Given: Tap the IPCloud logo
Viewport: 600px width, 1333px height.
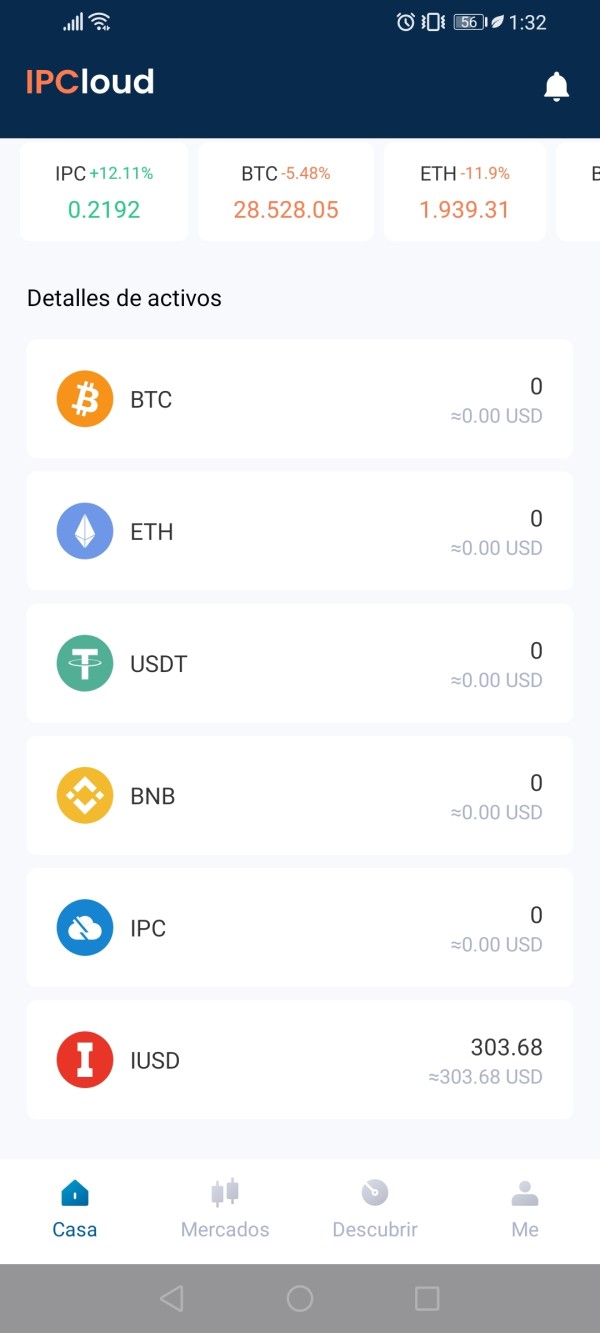Looking at the screenshot, I should [90, 82].
